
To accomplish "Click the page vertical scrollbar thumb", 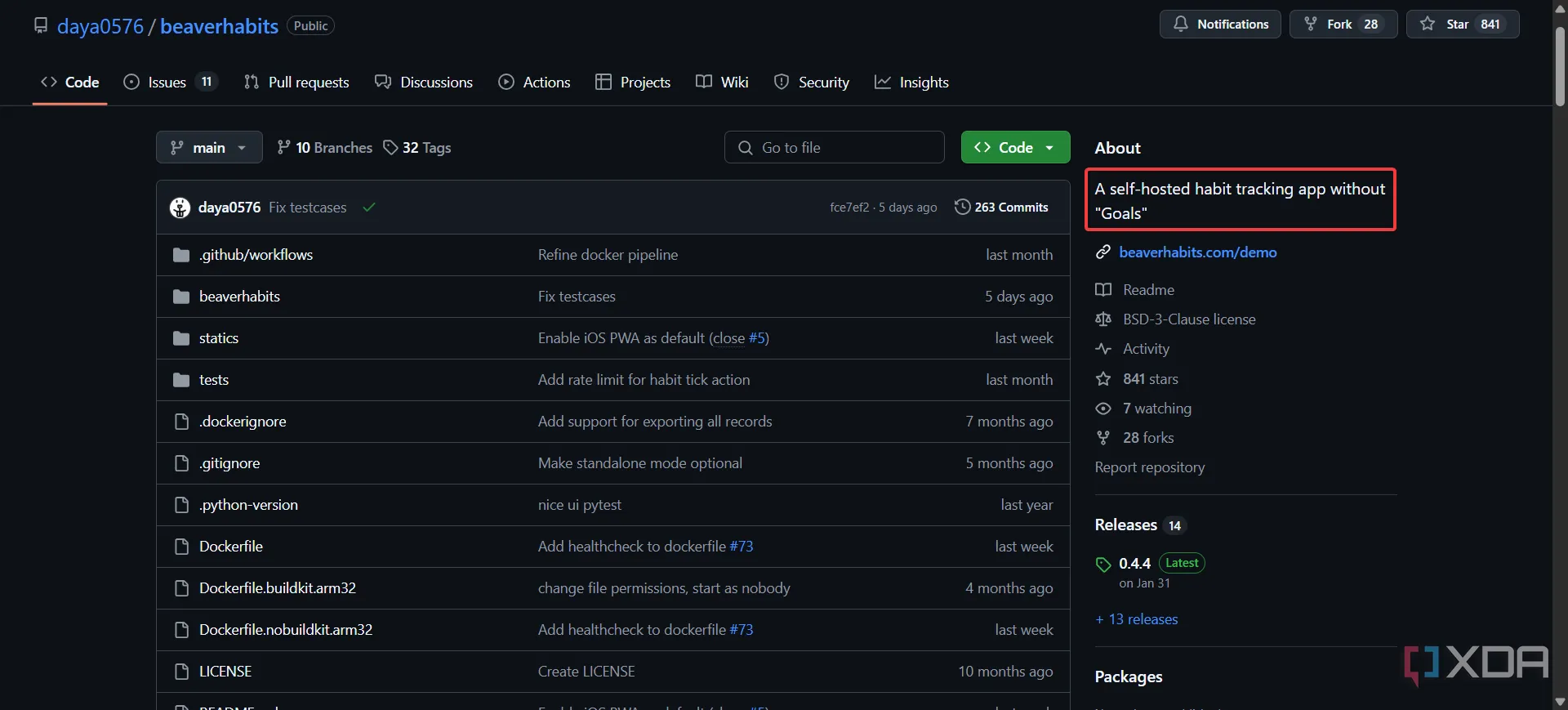I will click(1561, 67).
